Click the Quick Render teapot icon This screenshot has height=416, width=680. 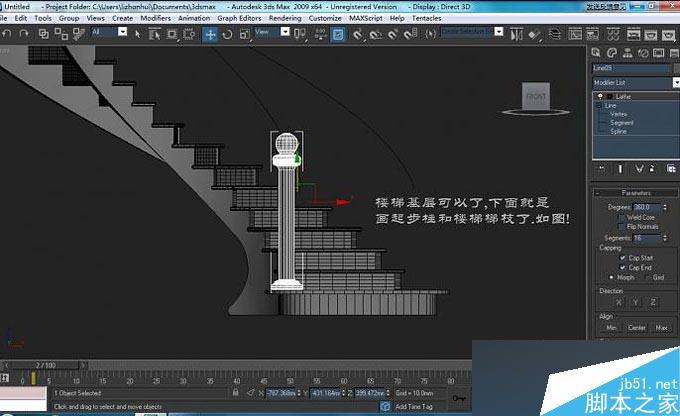tap(668, 34)
